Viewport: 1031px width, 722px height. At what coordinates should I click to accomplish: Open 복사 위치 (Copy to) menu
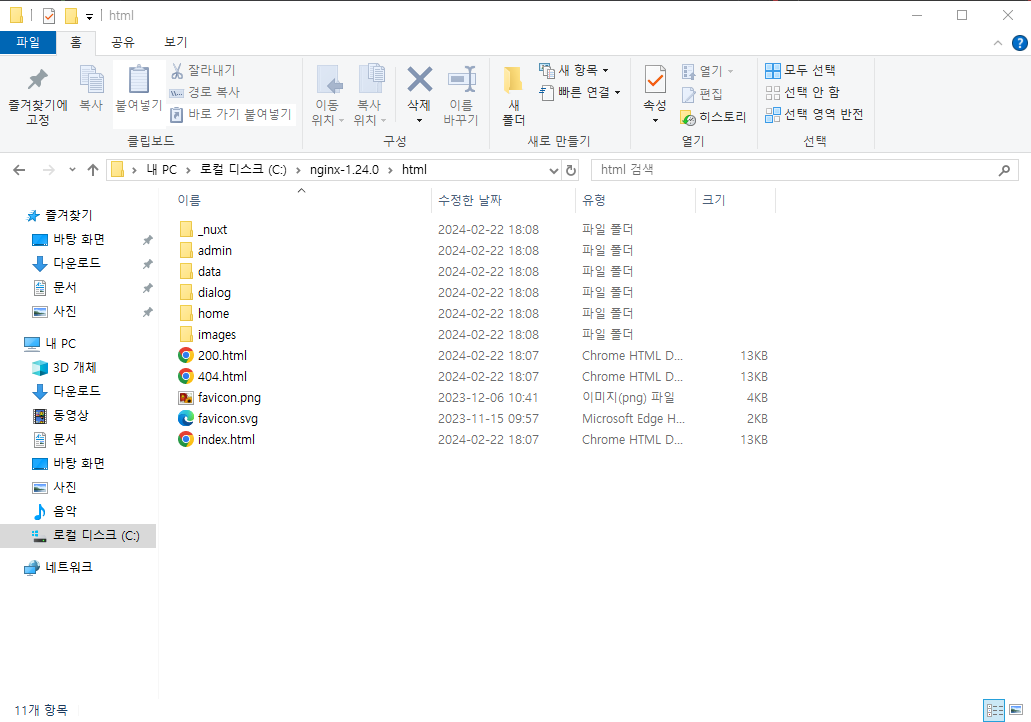coord(370,96)
